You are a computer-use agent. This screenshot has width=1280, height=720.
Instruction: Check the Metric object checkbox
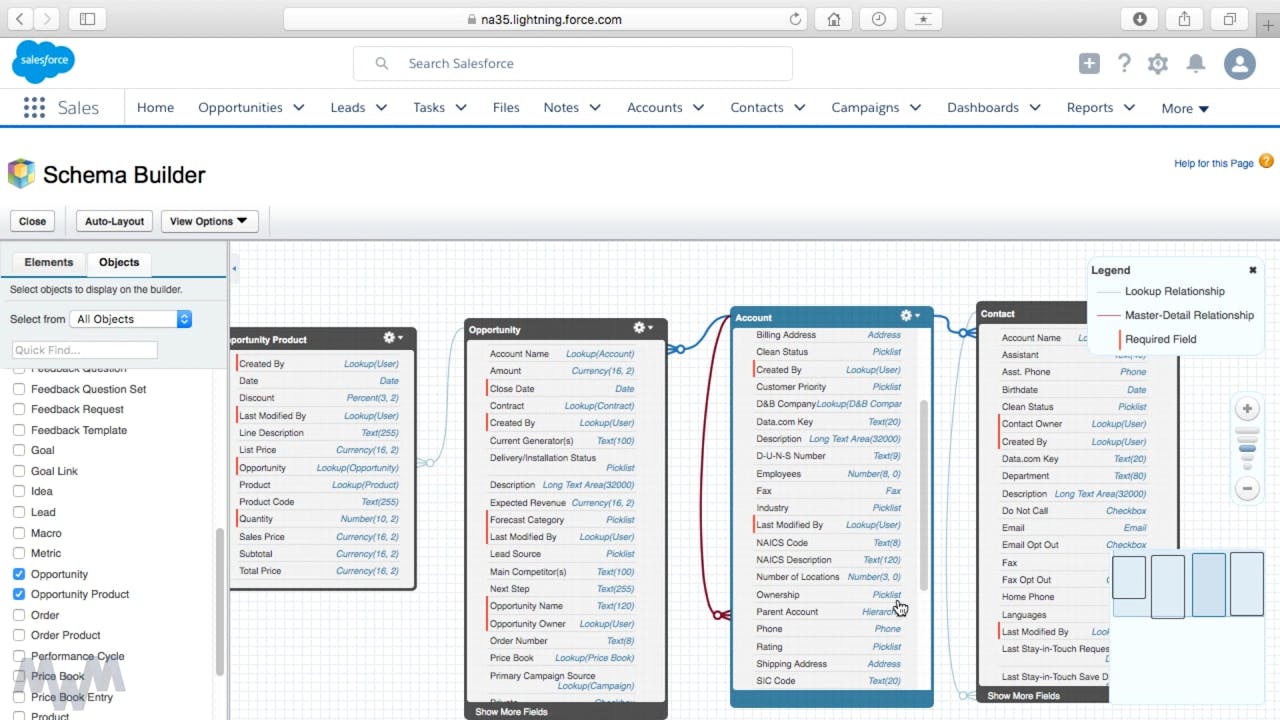(19, 553)
